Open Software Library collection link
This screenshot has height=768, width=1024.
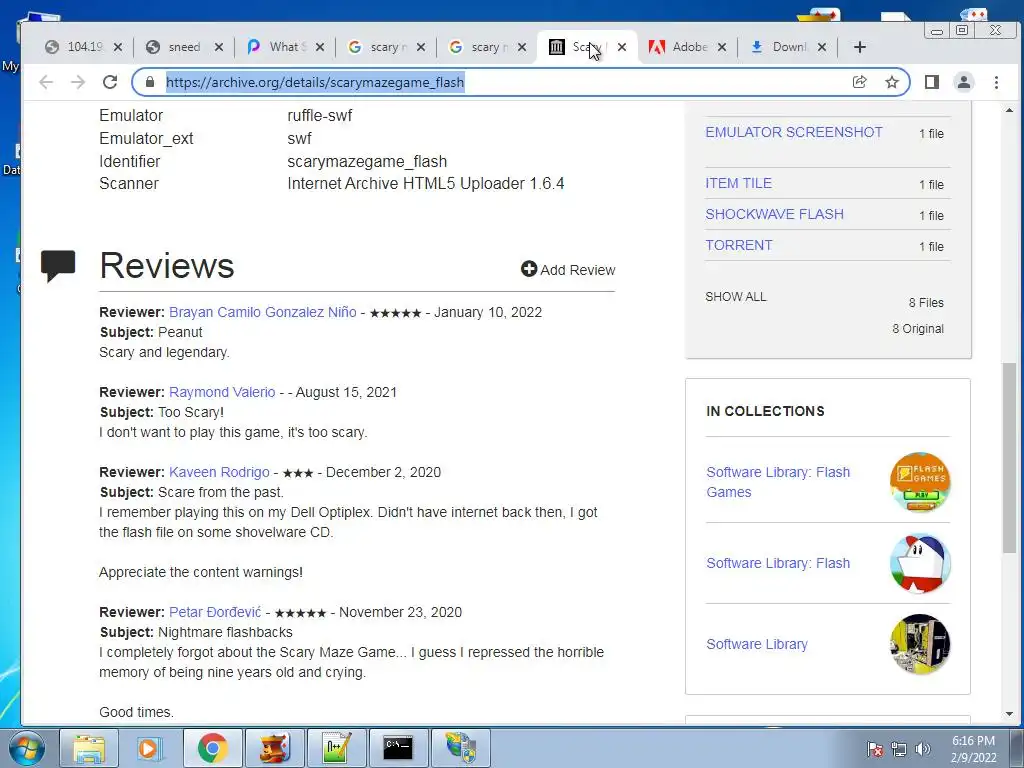coord(757,644)
